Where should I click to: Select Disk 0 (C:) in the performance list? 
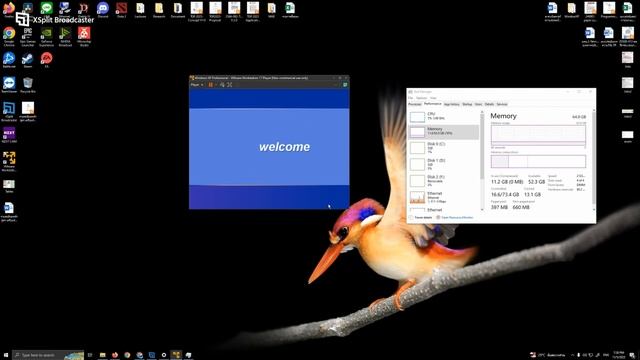click(444, 148)
